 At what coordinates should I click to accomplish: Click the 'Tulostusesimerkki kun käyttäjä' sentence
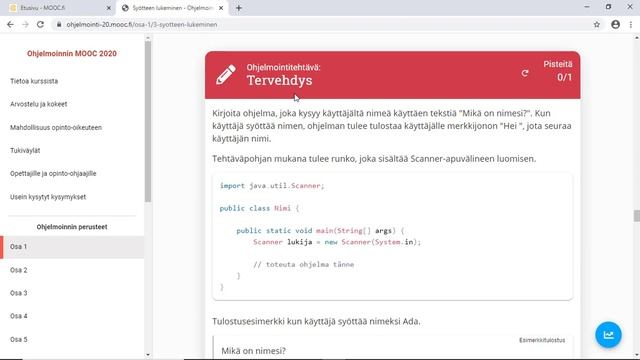[x=316, y=322]
